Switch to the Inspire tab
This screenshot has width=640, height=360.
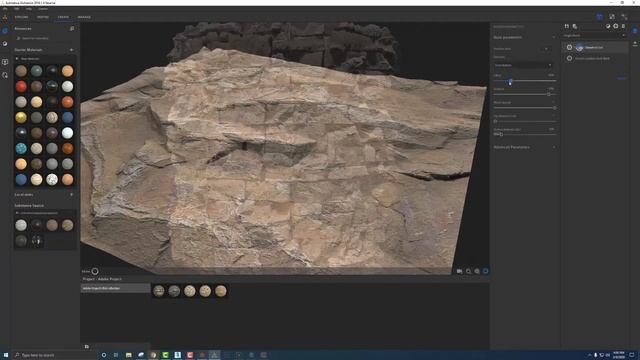(42, 17)
